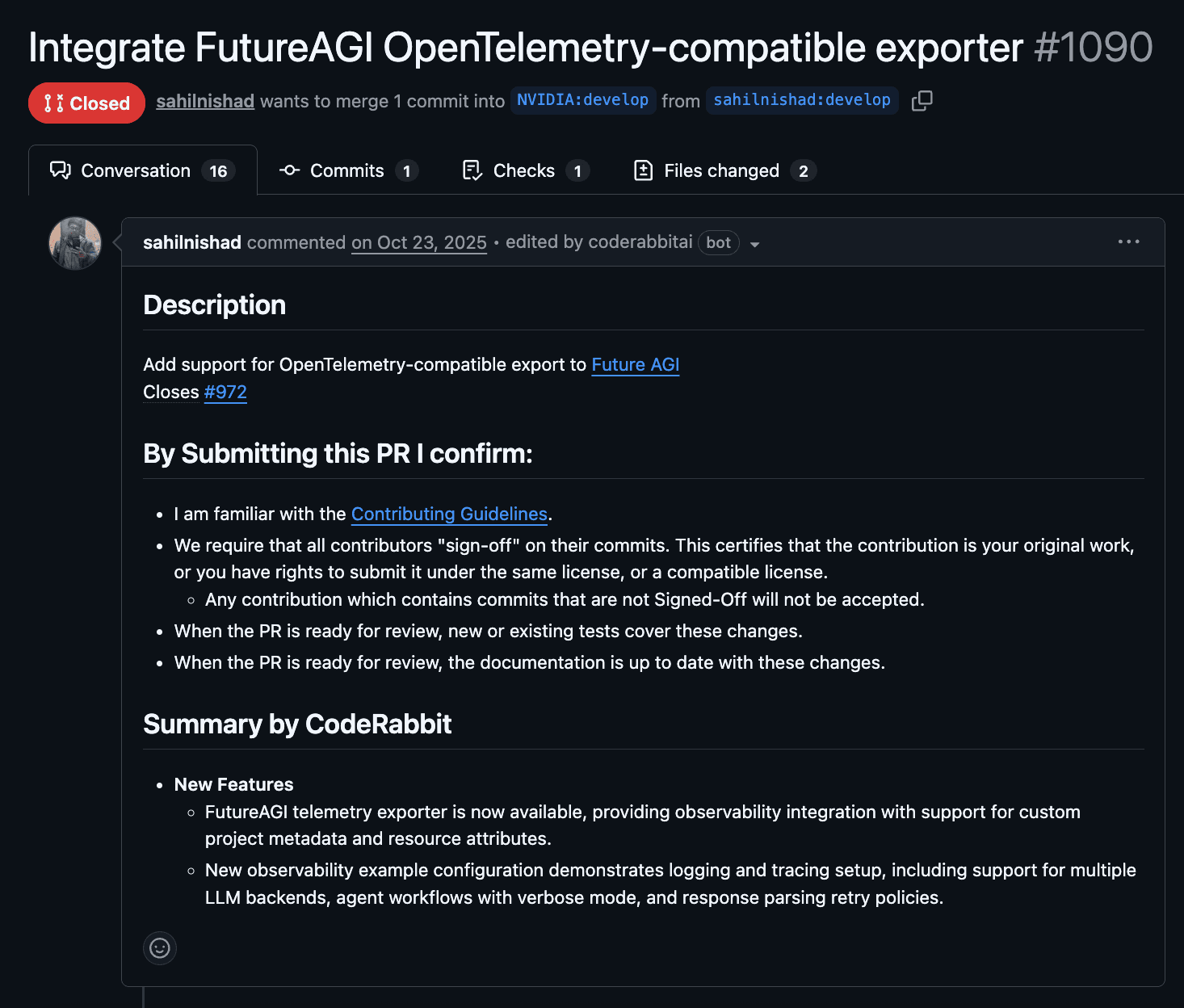The width and height of the screenshot is (1184, 1008).
Task: Open linked issue #972
Action: click(225, 392)
